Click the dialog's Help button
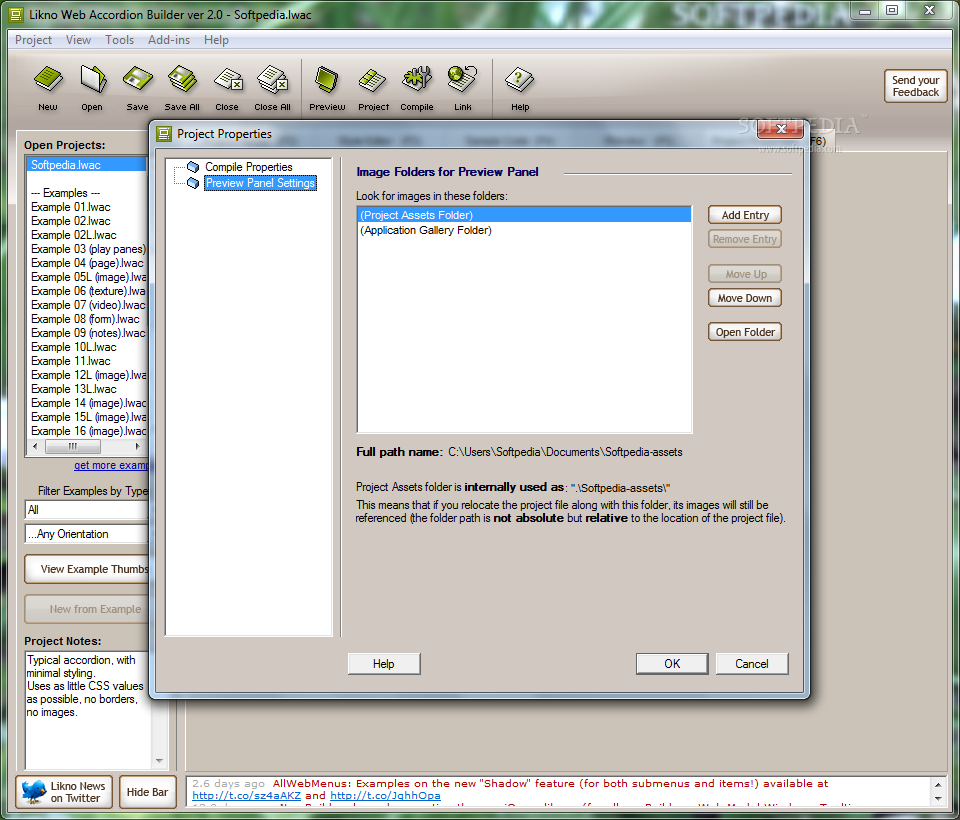 pos(384,664)
